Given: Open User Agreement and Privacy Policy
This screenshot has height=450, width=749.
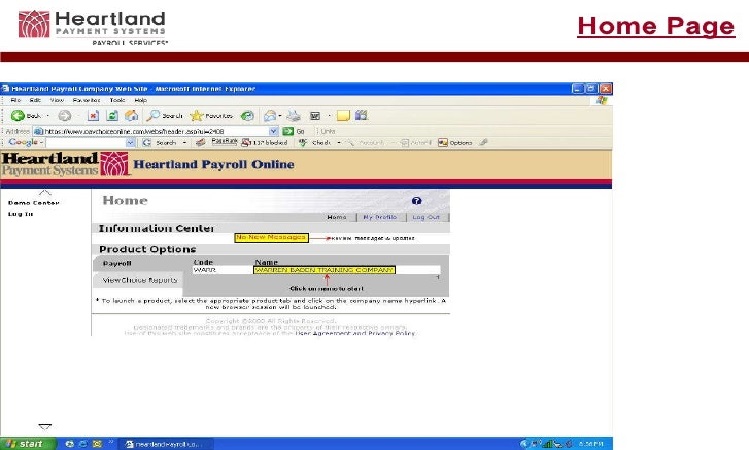Looking at the screenshot, I should pos(355,333).
